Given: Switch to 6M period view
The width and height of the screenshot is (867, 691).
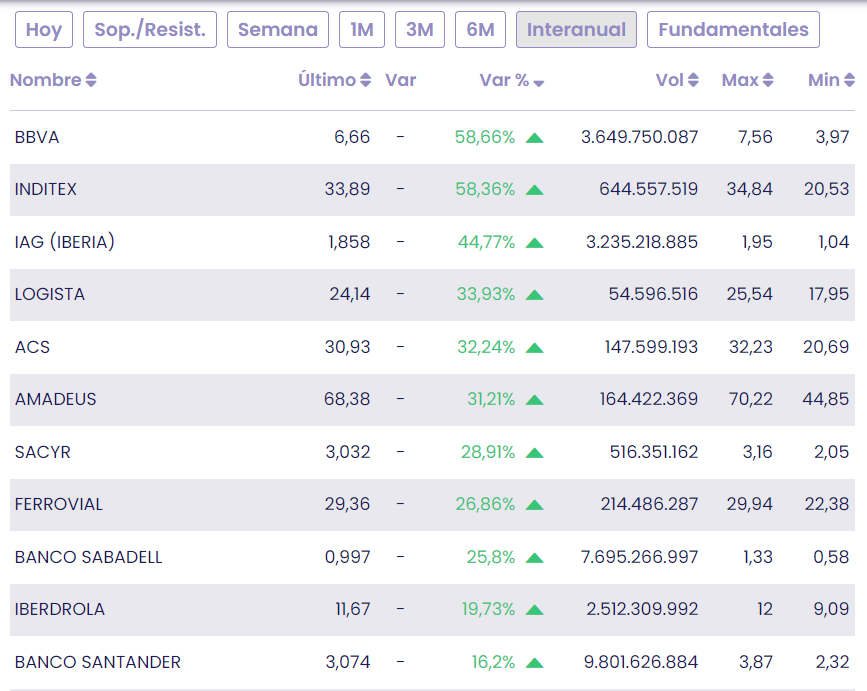Looking at the screenshot, I should pos(480,30).
